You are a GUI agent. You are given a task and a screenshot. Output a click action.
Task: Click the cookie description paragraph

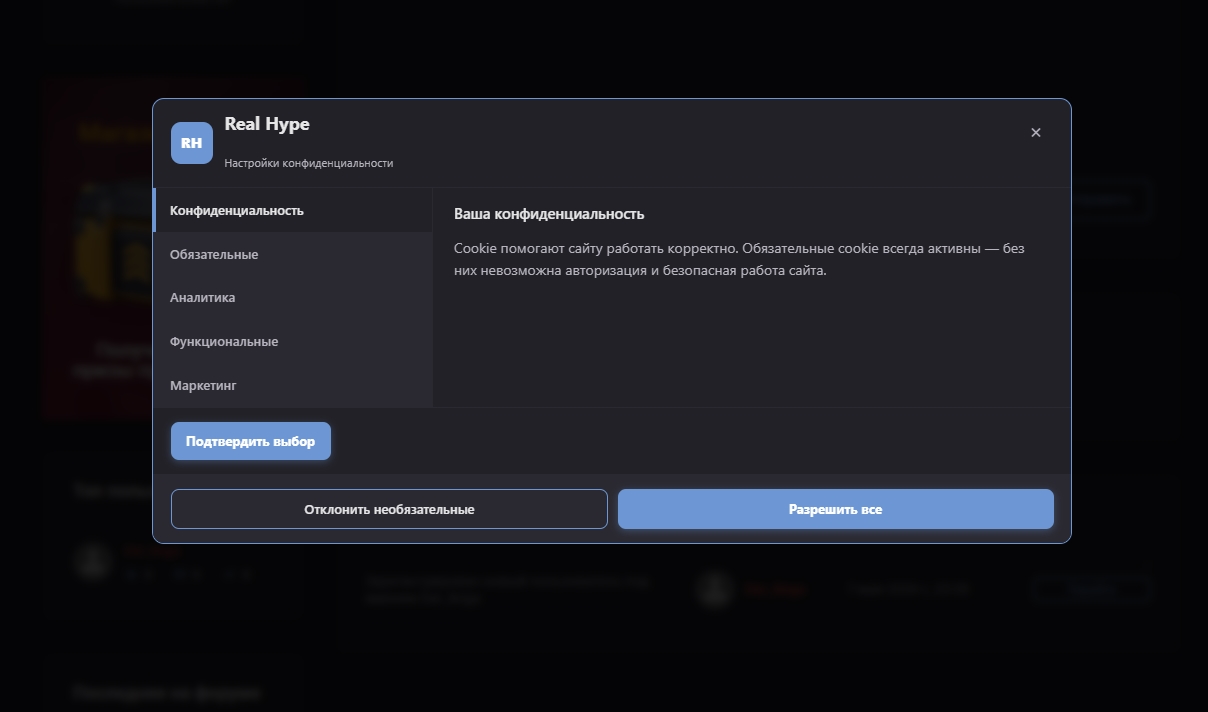pos(739,259)
